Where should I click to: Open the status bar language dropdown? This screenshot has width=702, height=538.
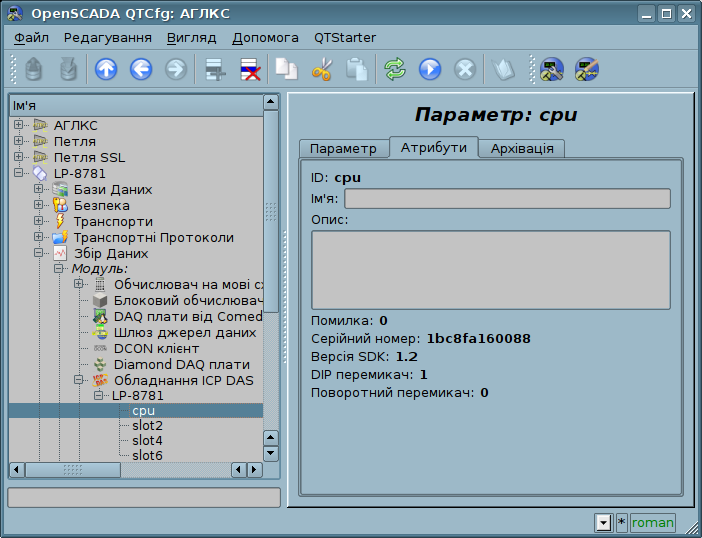tap(602, 523)
